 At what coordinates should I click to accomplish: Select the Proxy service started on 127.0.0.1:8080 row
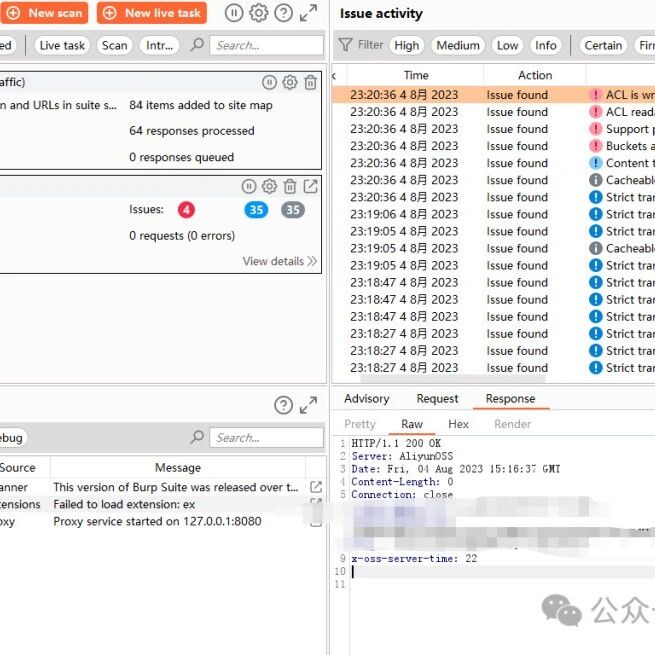tap(161, 521)
